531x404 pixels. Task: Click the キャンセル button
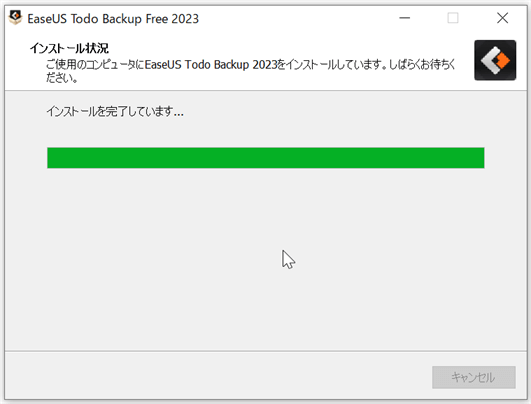474,377
